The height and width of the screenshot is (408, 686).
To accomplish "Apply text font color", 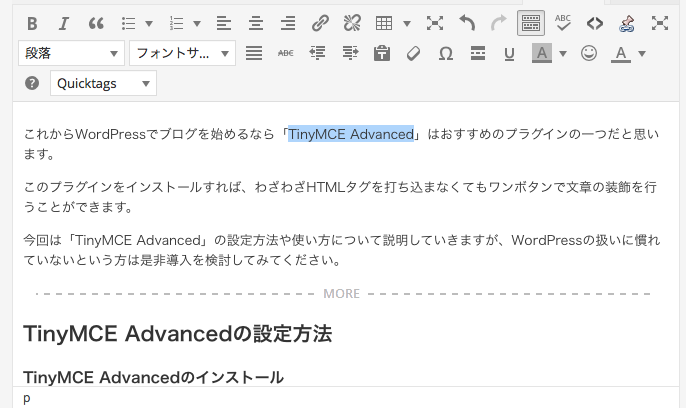I will tap(620, 53).
